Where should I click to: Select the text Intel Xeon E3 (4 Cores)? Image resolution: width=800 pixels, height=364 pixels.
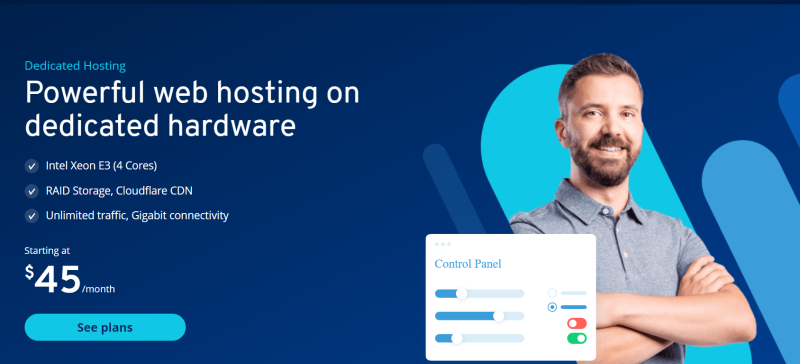101,166
